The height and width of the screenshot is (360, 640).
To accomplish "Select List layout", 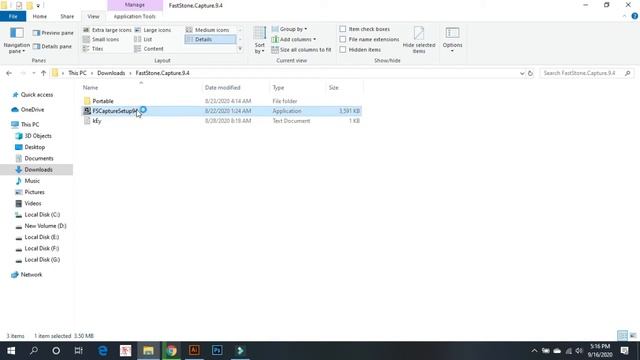I will (x=143, y=39).
